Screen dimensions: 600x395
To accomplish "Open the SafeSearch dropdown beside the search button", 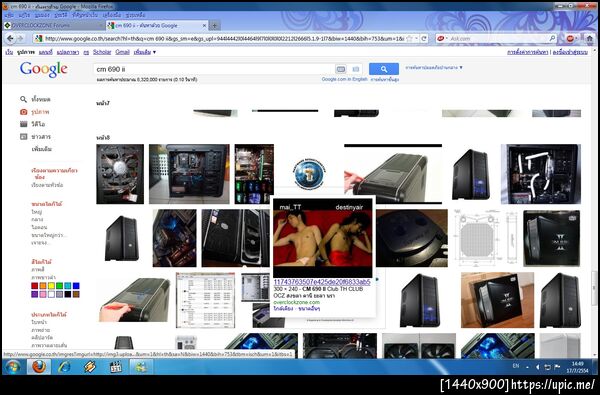I will 434,67.
